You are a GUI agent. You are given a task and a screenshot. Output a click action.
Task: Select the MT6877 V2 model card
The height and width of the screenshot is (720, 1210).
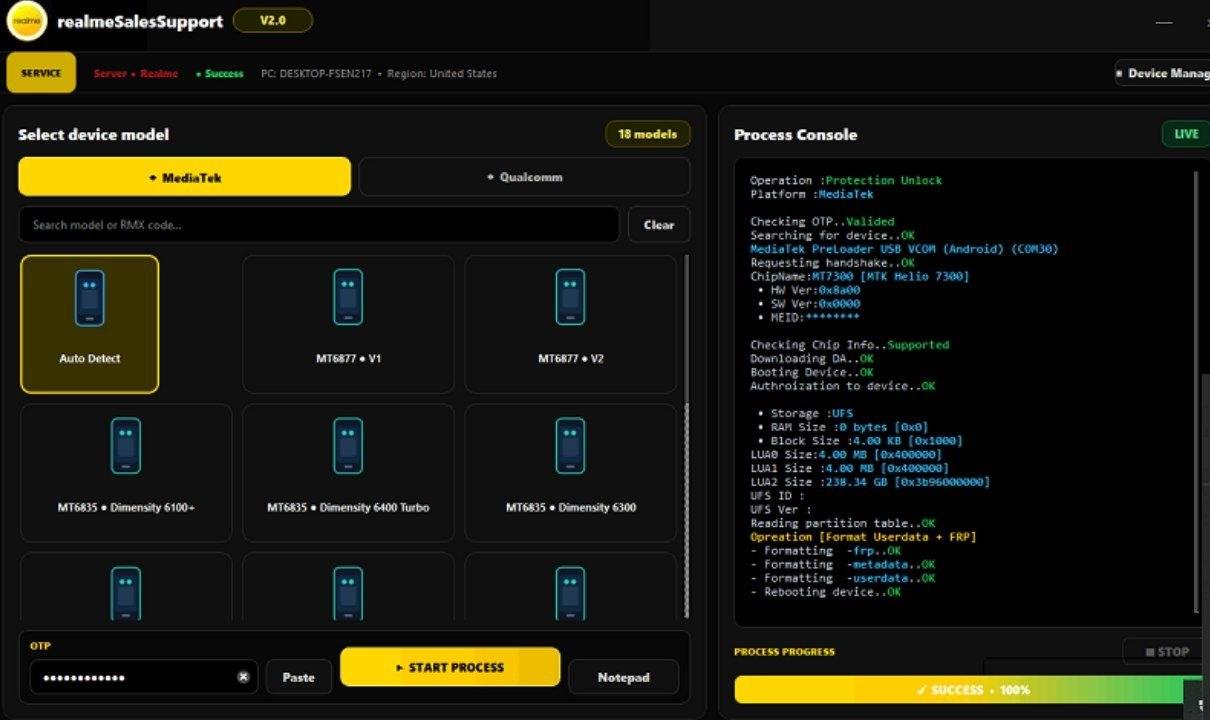[x=570, y=324]
